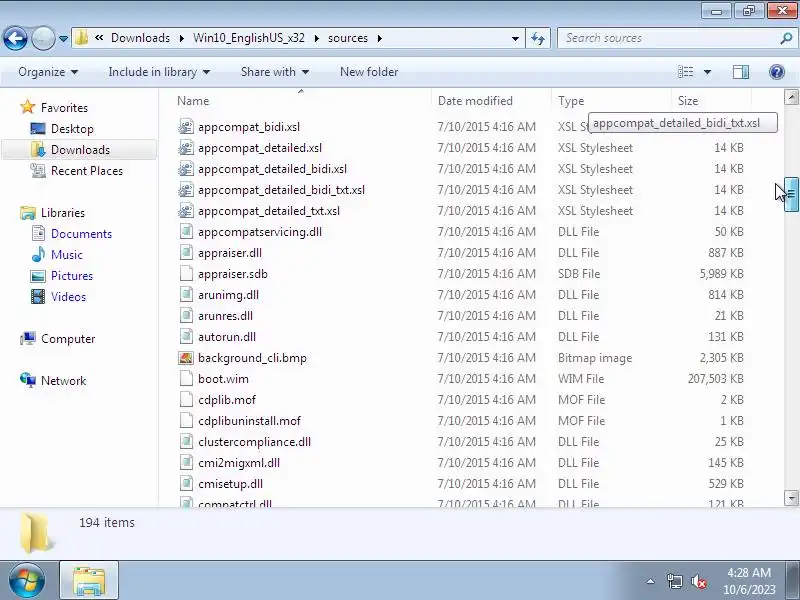
Task: Select cdplib.mof file icon
Action: pyautogui.click(x=186, y=399)
